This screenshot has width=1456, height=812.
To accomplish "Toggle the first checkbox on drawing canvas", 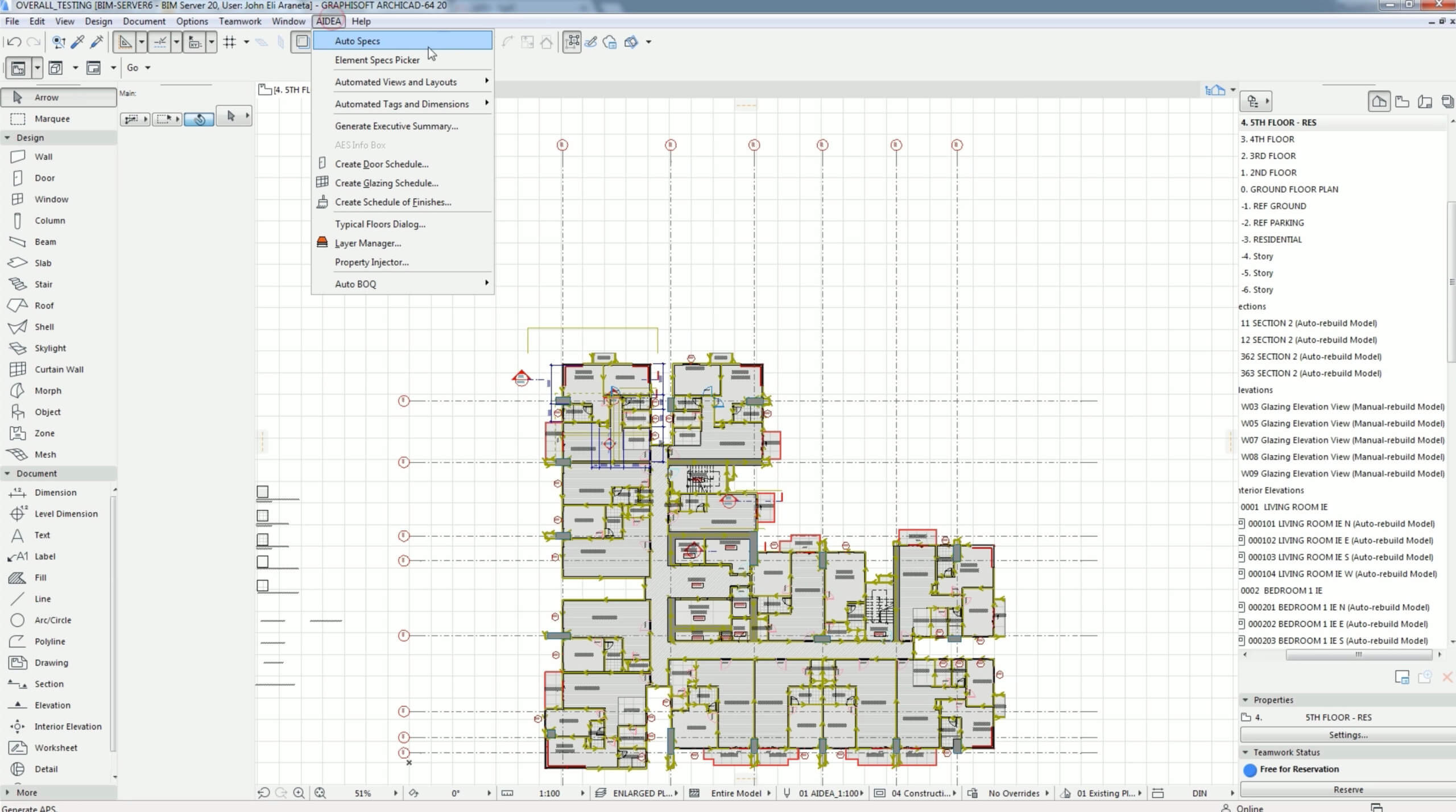I will point(262,491).
